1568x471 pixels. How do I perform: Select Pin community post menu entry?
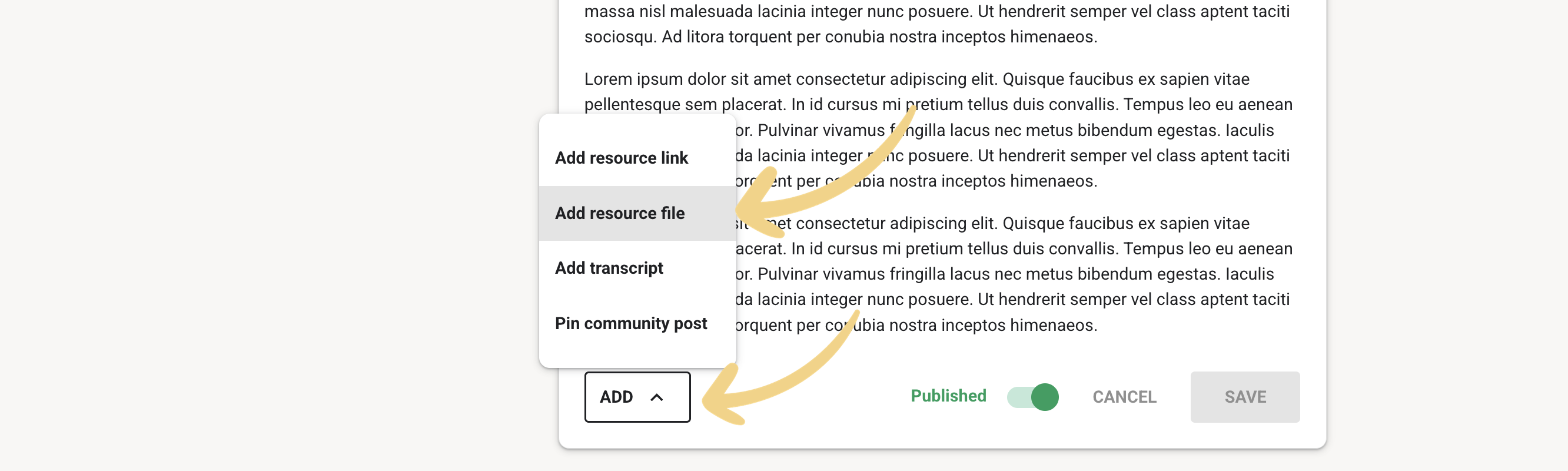tap(637, 323)
